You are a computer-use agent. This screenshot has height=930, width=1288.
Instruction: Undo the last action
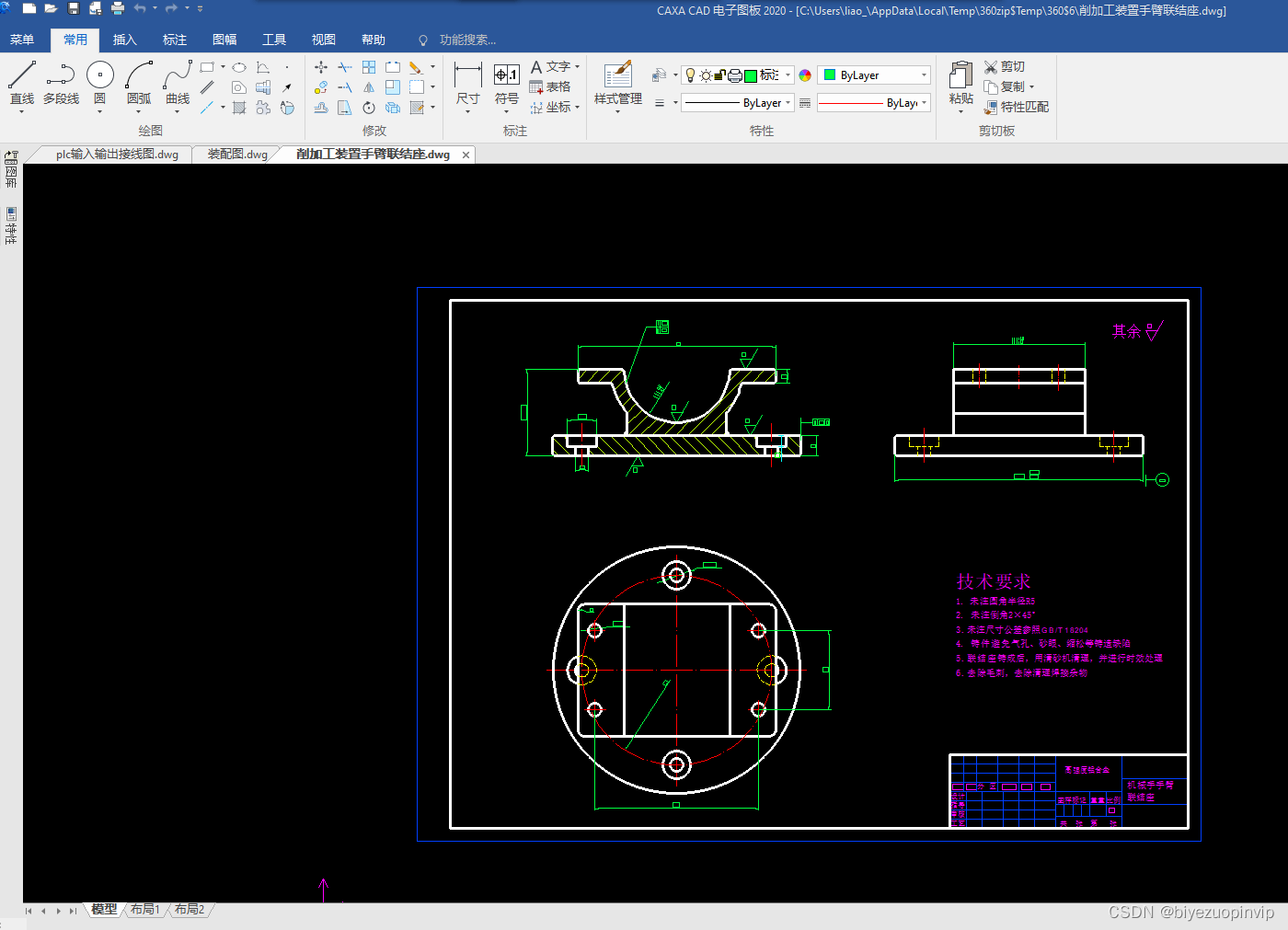[x=140, y=8]
